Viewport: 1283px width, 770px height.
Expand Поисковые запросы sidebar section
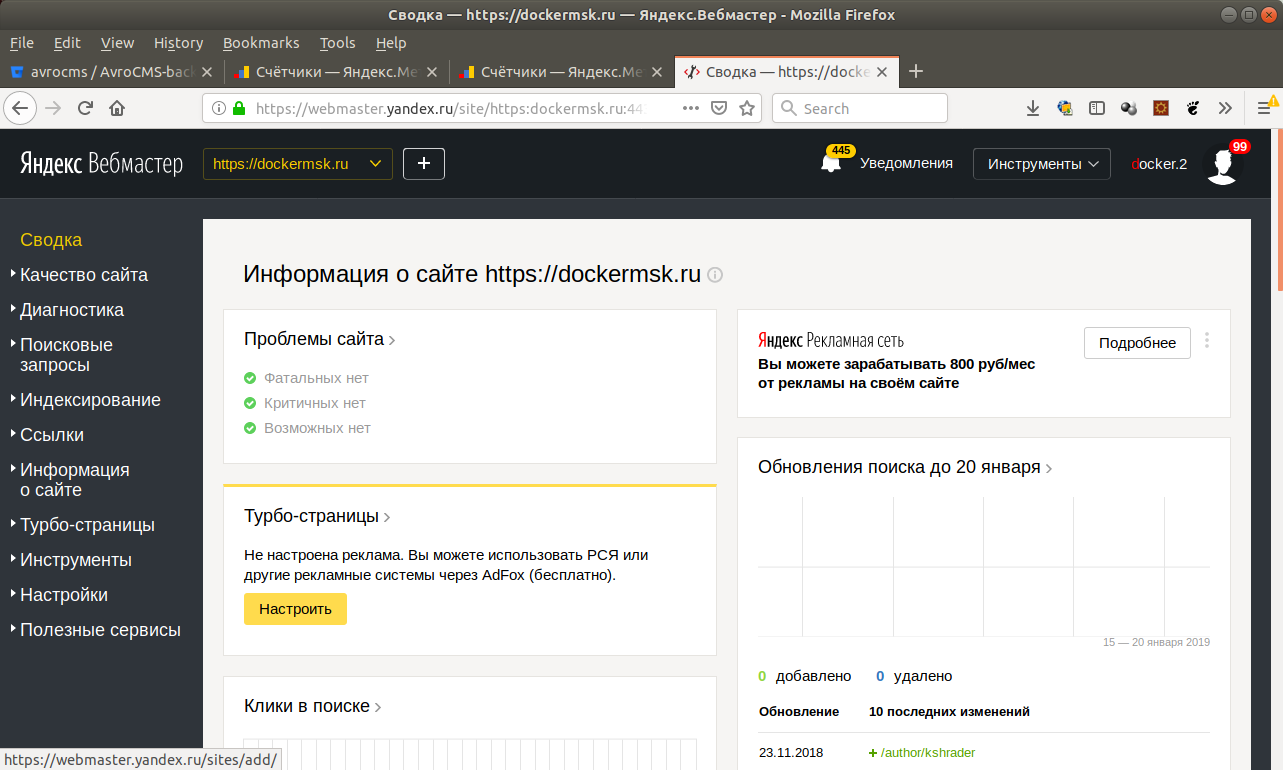click(x=66, y=355)
